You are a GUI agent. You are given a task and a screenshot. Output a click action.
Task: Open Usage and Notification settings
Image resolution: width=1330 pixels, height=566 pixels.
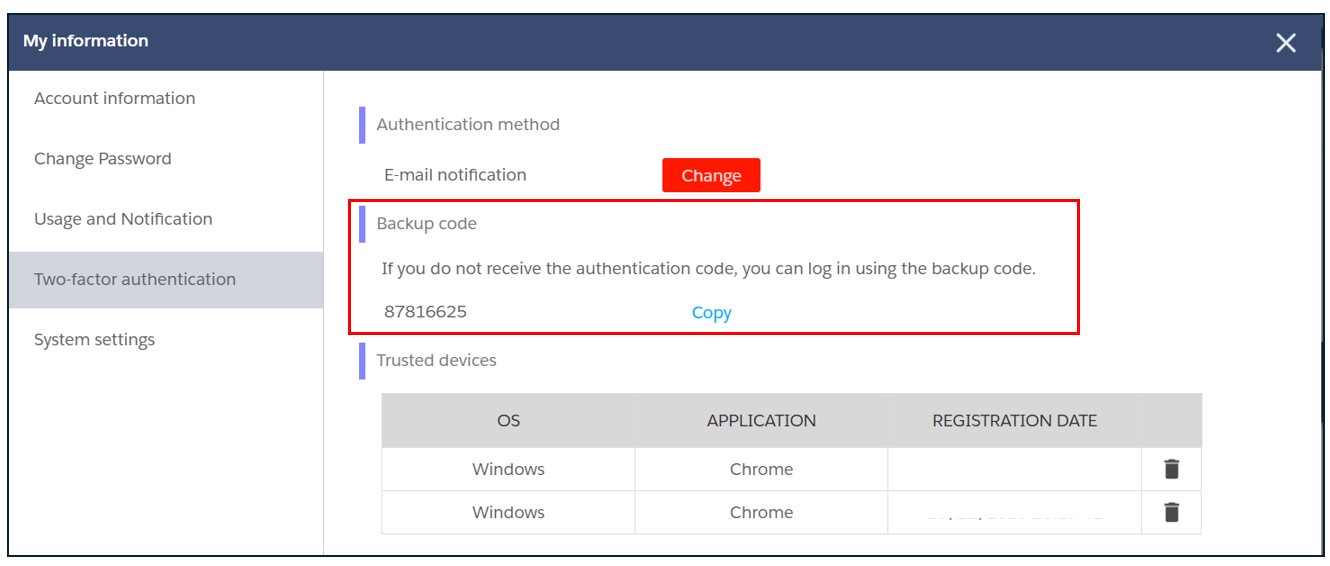(x=123, y=219)
